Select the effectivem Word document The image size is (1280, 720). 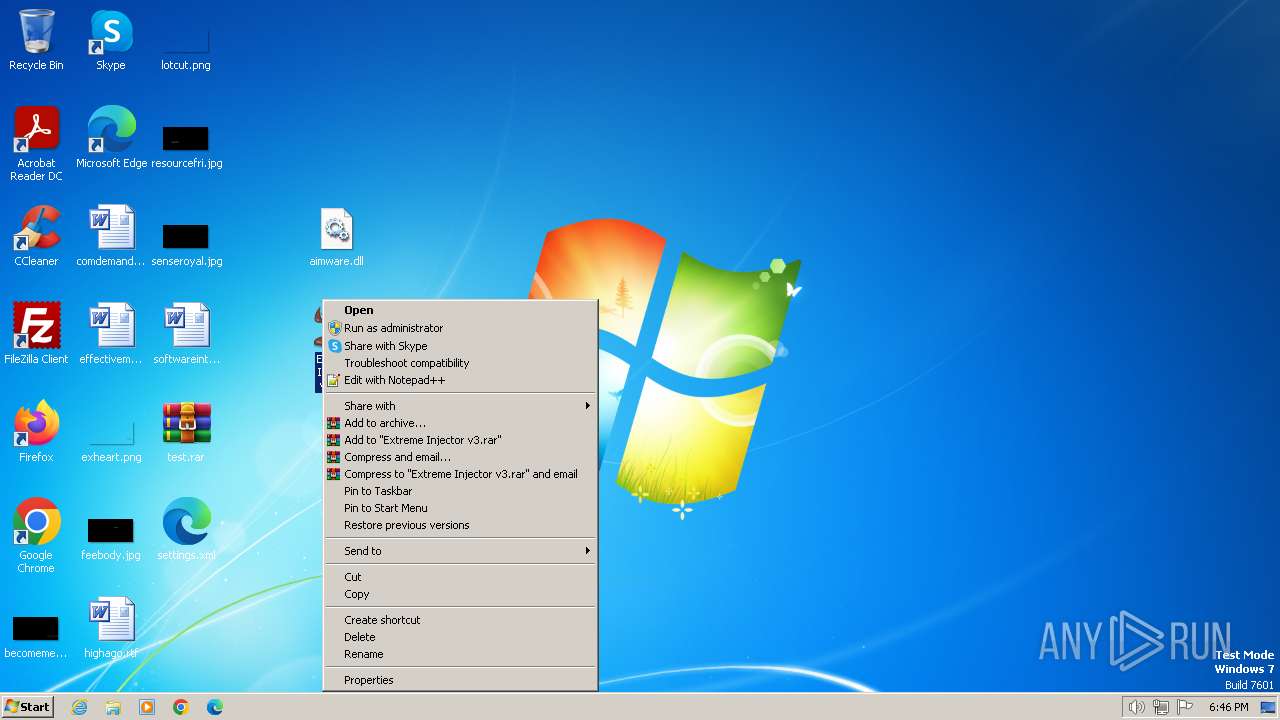pos(111,334)
